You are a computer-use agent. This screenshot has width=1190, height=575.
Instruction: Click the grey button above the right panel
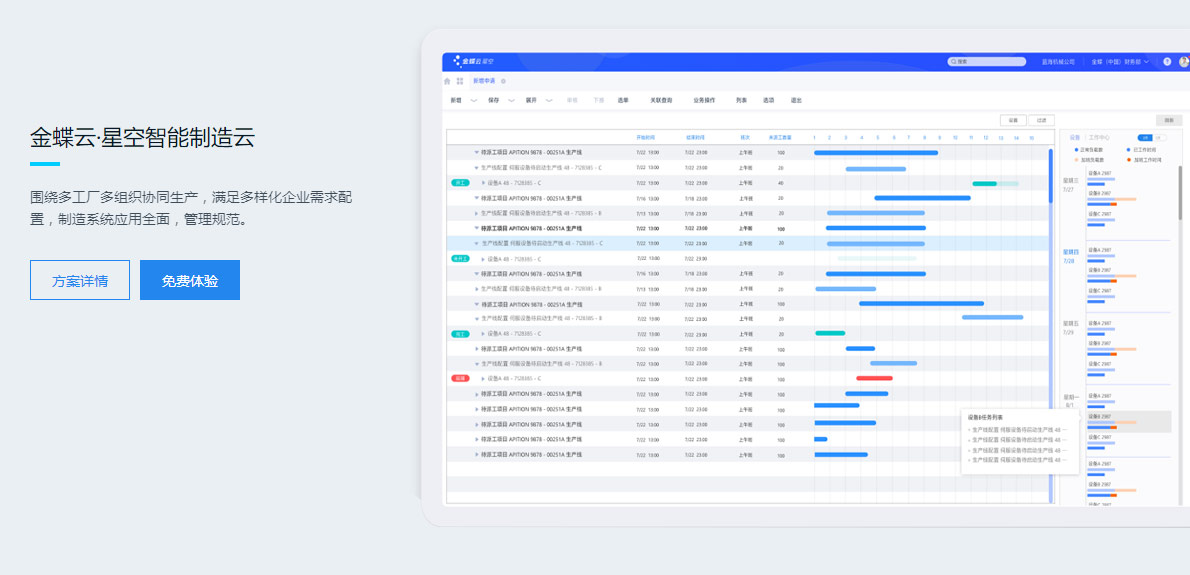(1170, 120)
